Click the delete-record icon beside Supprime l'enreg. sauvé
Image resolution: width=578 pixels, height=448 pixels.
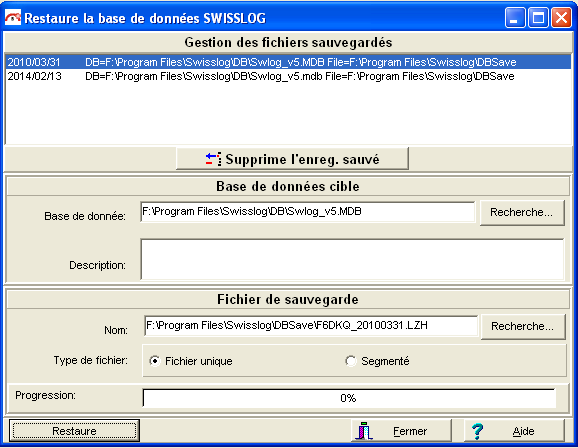click(x=213, y=159)
